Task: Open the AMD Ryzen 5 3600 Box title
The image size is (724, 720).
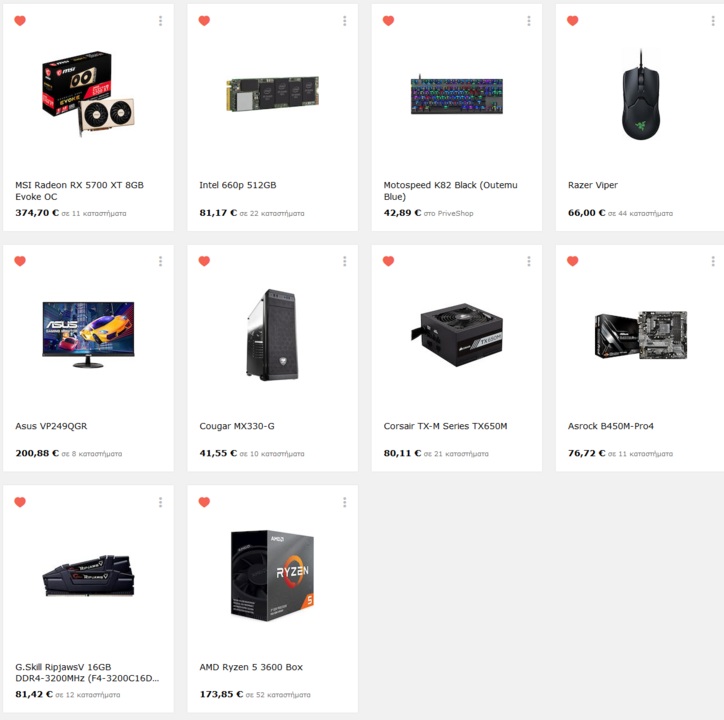Action: pos(251,667)
